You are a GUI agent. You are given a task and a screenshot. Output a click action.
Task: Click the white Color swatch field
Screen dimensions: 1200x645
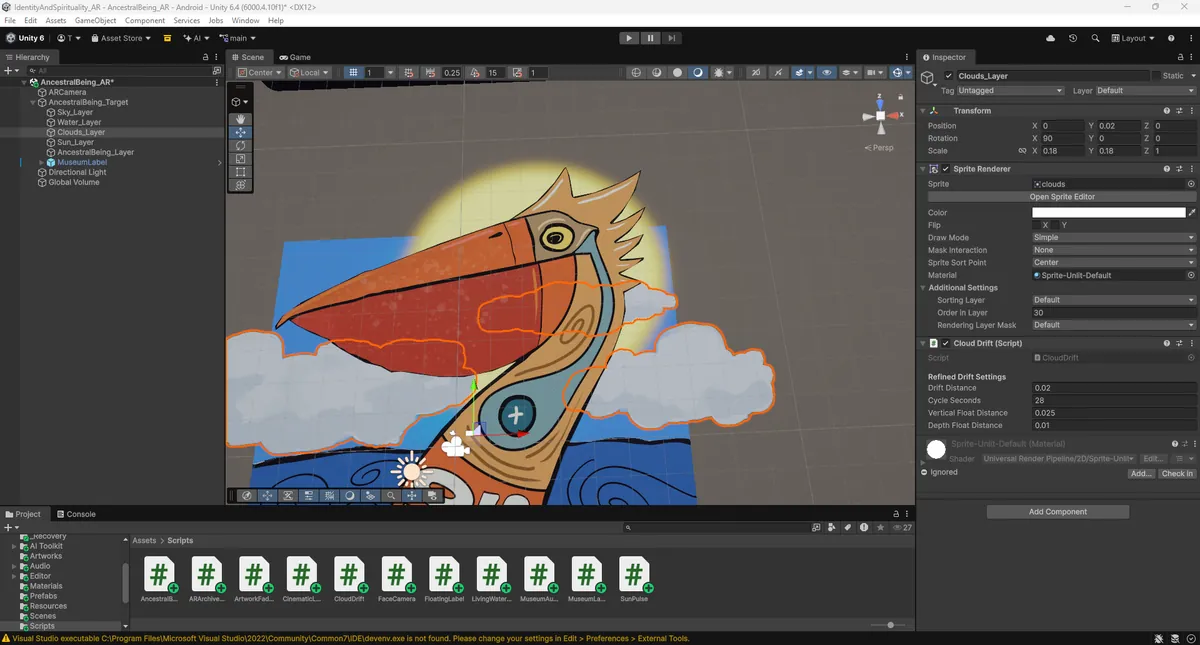1108,213
